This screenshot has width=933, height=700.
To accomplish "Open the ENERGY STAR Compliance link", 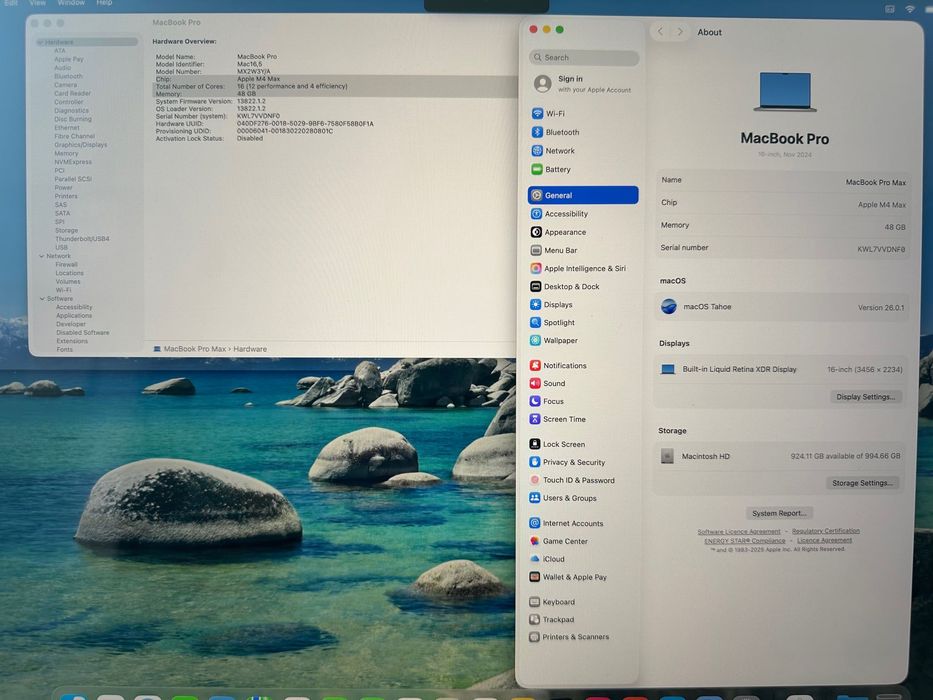I will 744,540.
